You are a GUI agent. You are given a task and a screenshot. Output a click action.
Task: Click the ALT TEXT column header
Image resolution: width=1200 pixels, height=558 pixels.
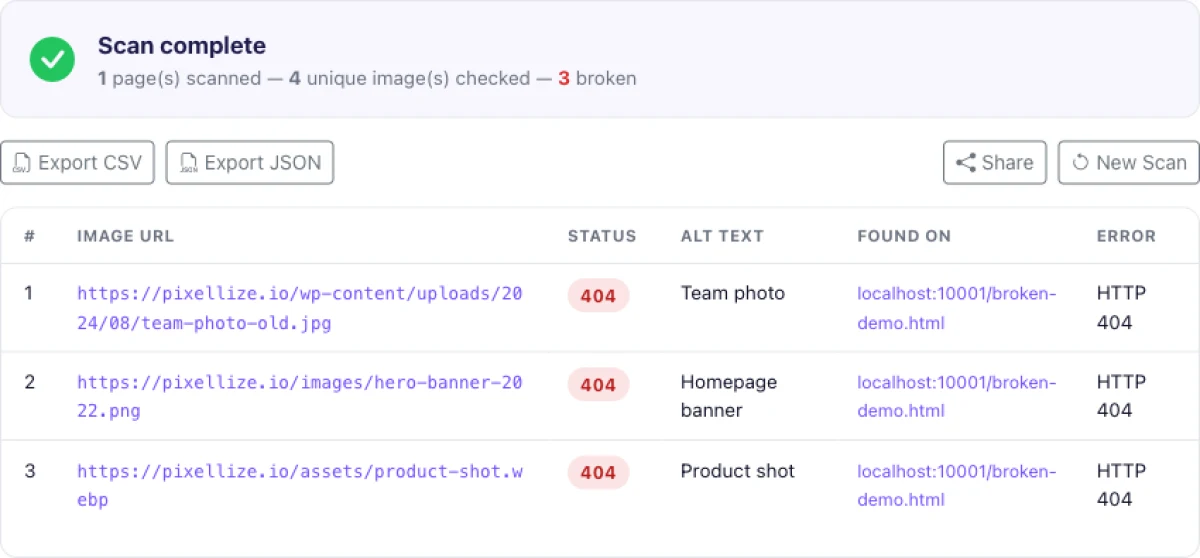tap(722, 237)
